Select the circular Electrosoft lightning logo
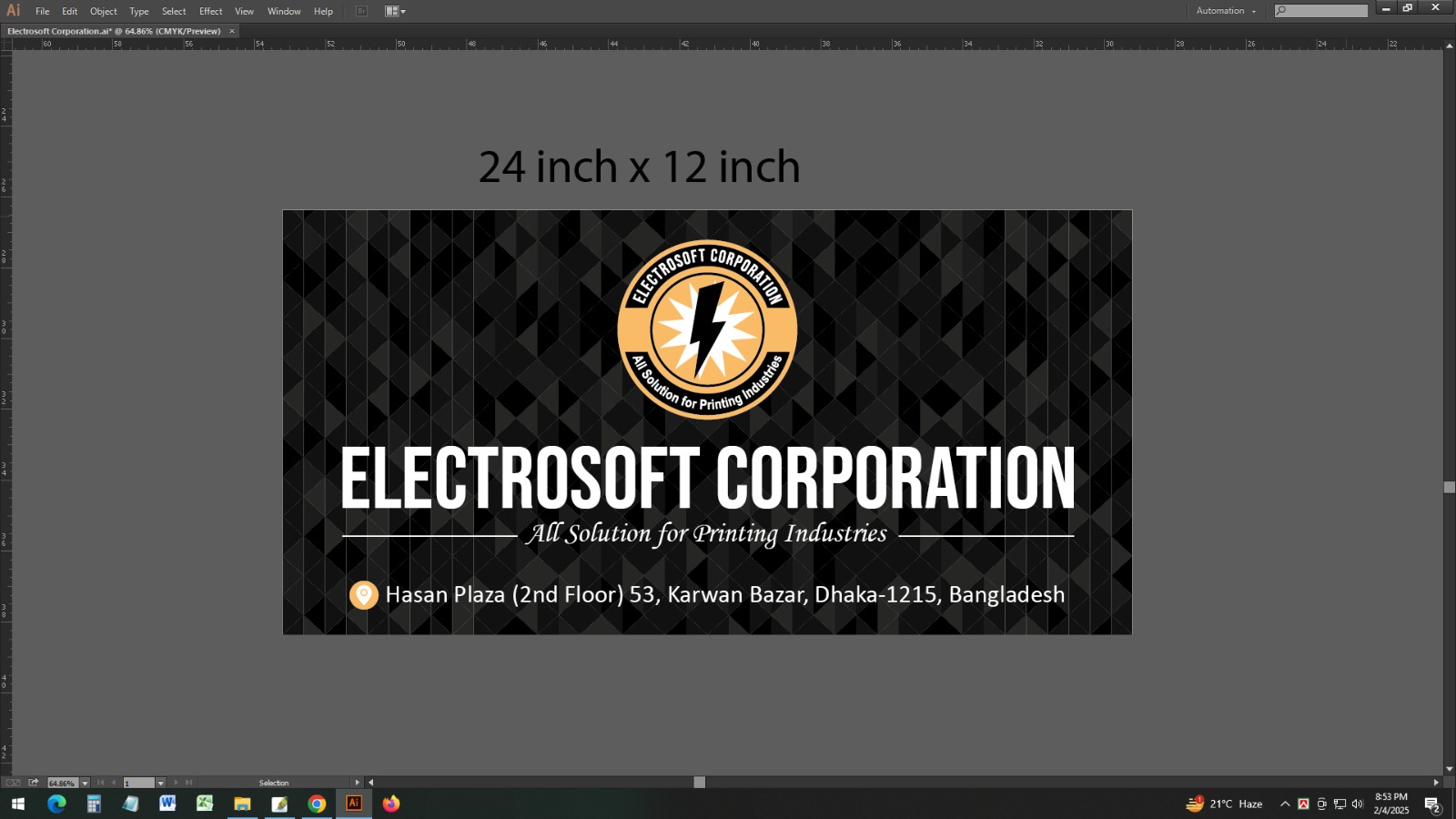Viewport: 1456px width, 819px height. (707, 329)
